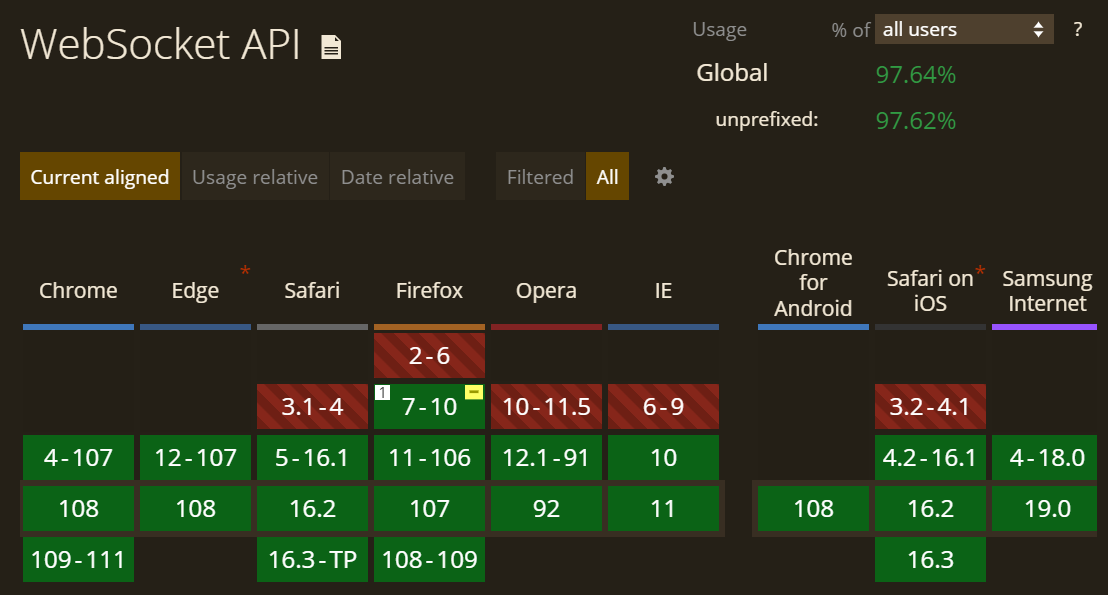Click the Edge column header
1108x595 pixels.
[x=196, y=290]
